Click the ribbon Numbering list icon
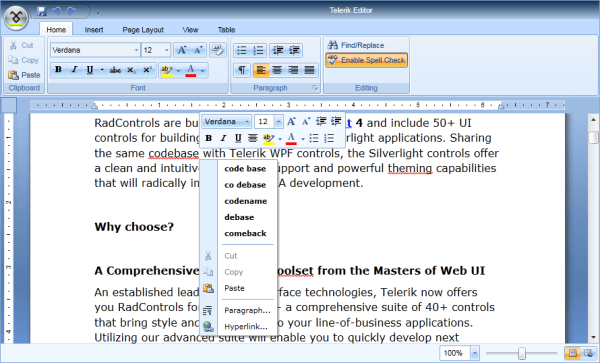600x363 pixels. click(x=259, y=50)
